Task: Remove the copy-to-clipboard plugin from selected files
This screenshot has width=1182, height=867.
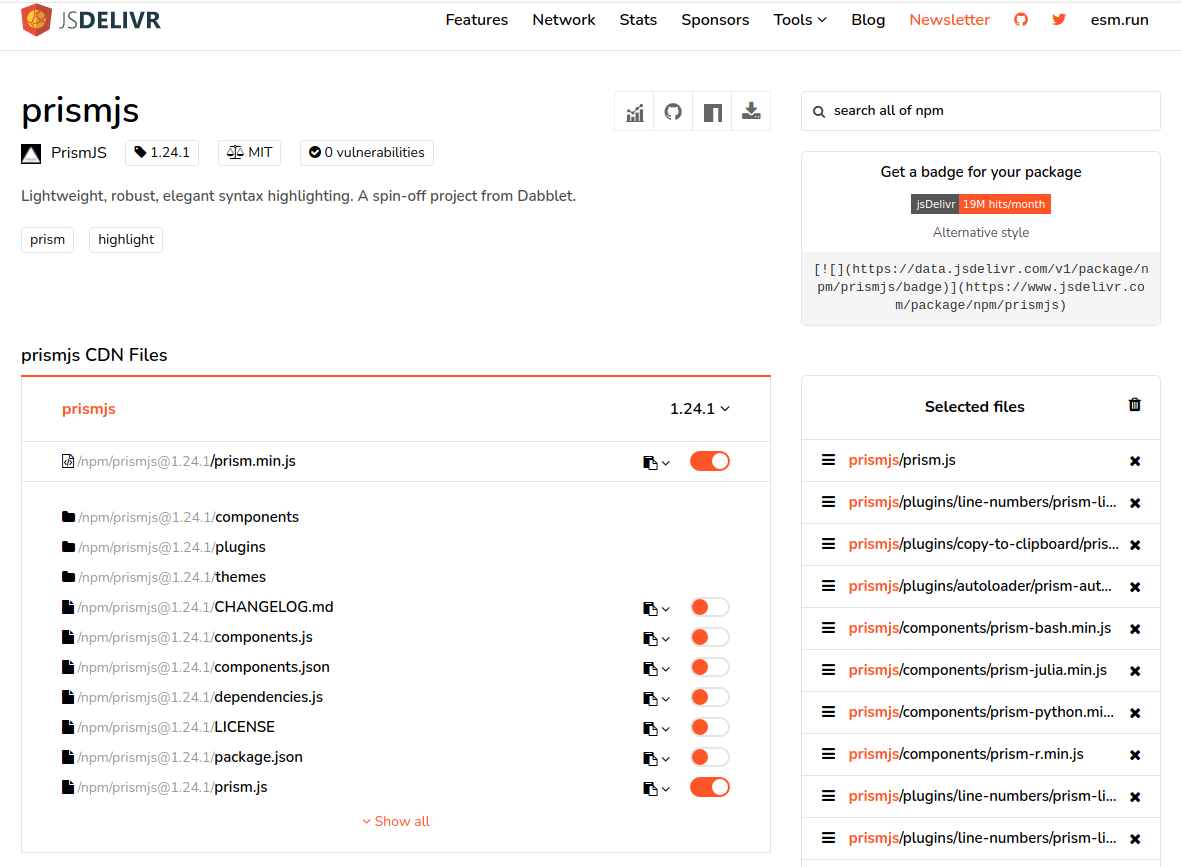Action: pyautogui.click(x=1135, y=545)
